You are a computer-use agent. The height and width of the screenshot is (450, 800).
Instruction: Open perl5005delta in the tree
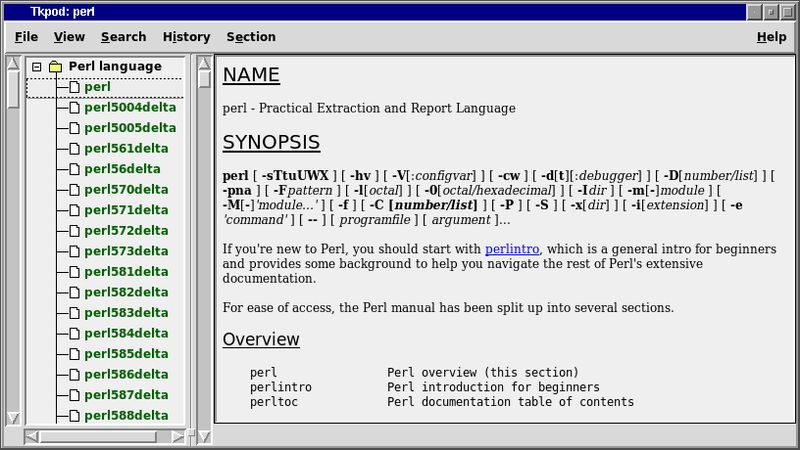(x=130, y=128)
